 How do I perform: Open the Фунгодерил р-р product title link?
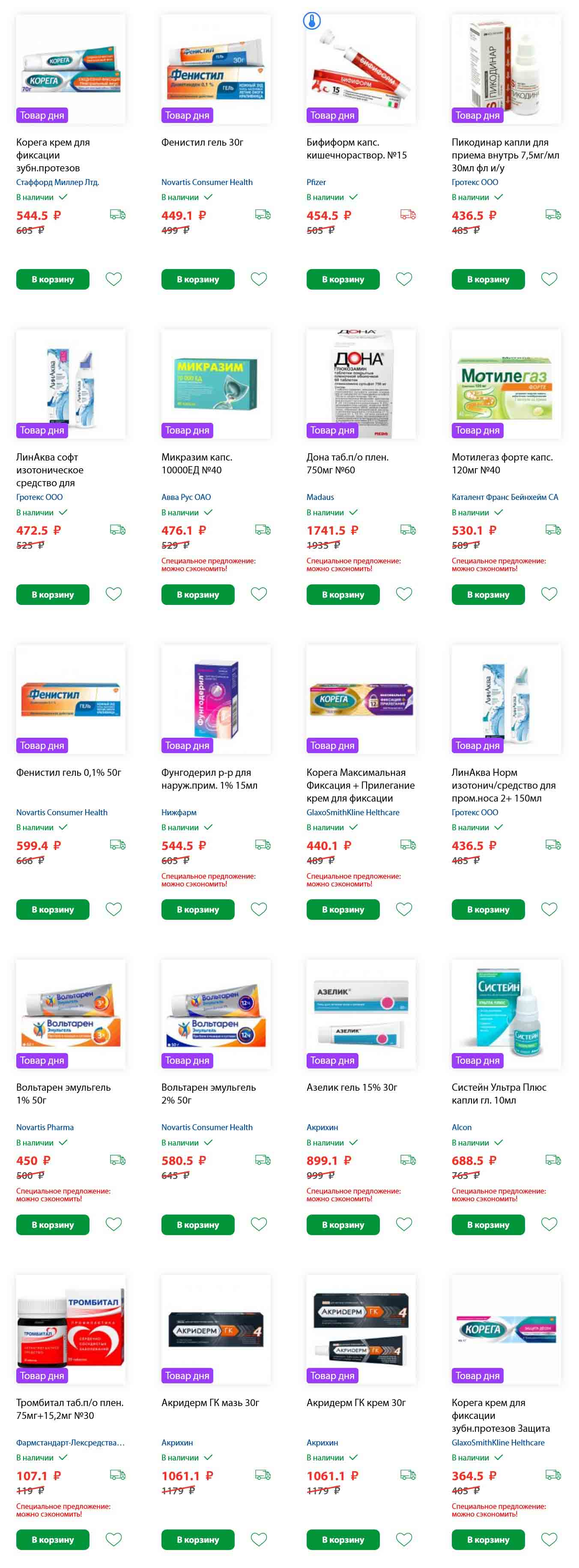pyautogui.click(x=209, y=778)
